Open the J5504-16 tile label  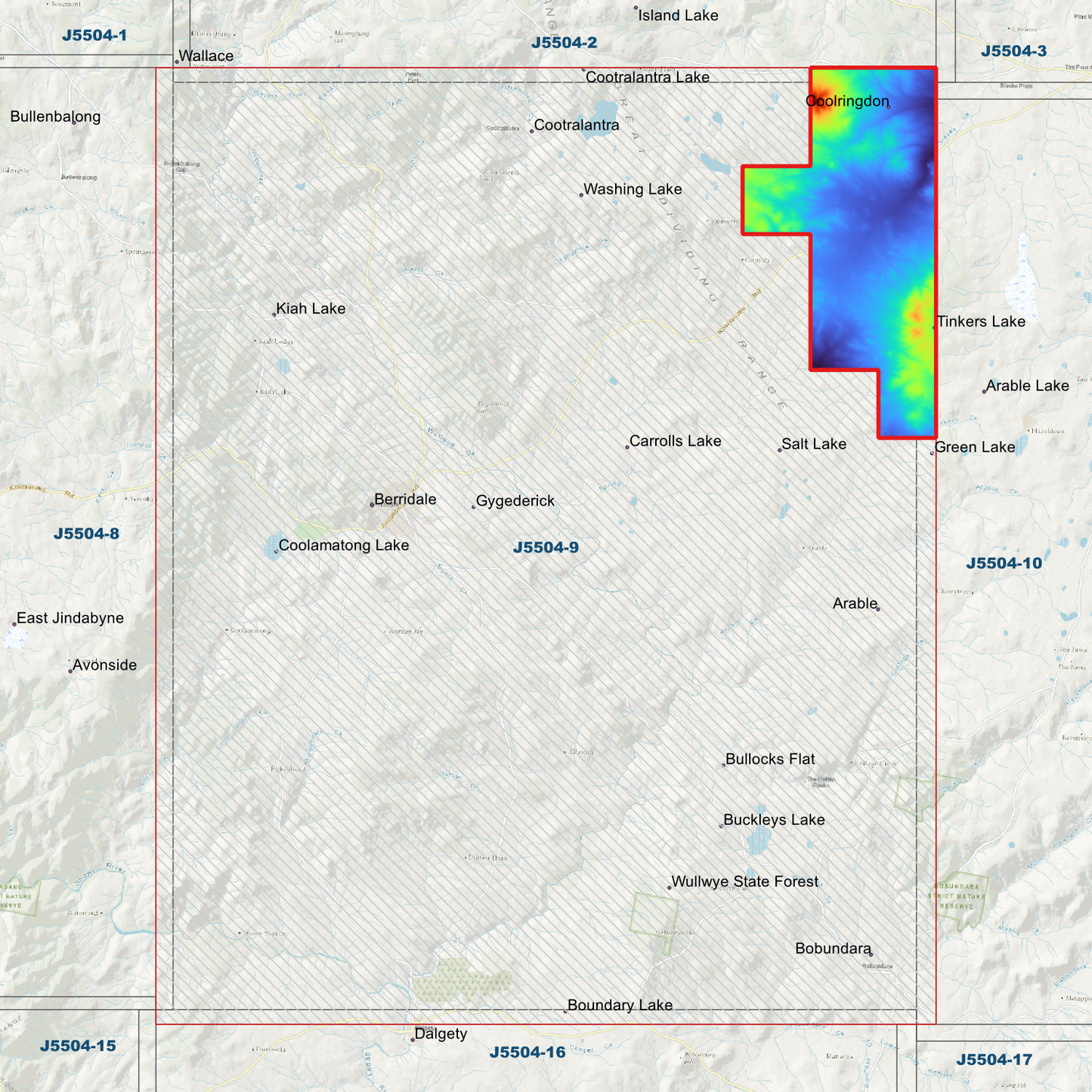[x=528, y=1051]
